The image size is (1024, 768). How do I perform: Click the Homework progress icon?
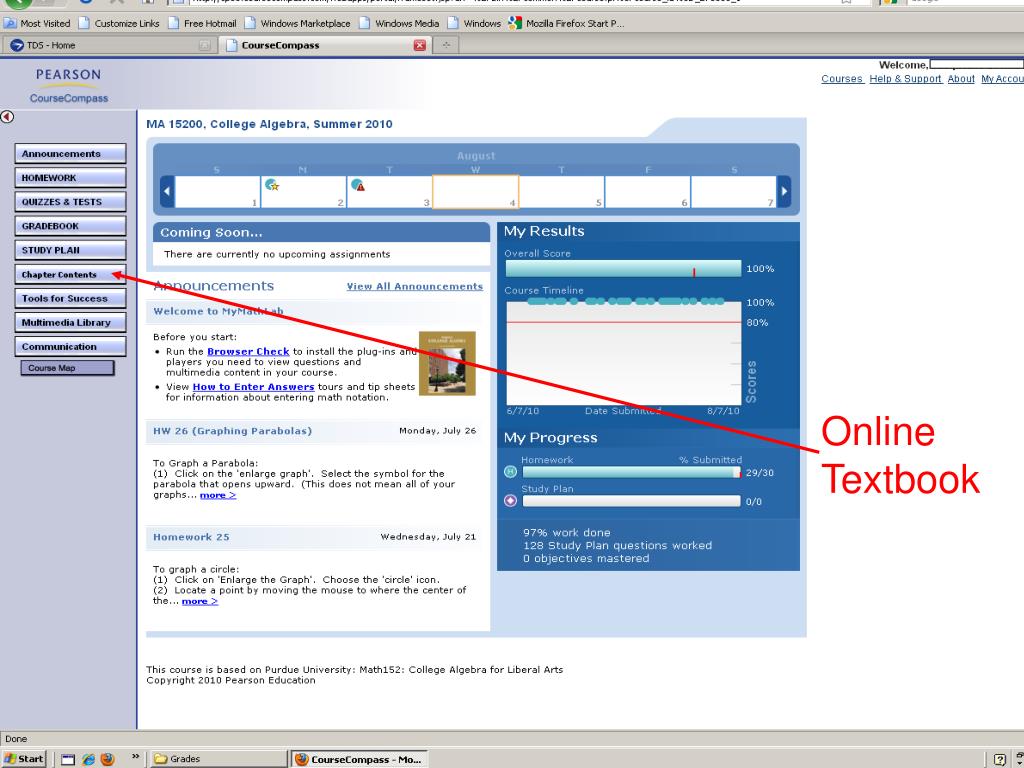tap(511, 472)
